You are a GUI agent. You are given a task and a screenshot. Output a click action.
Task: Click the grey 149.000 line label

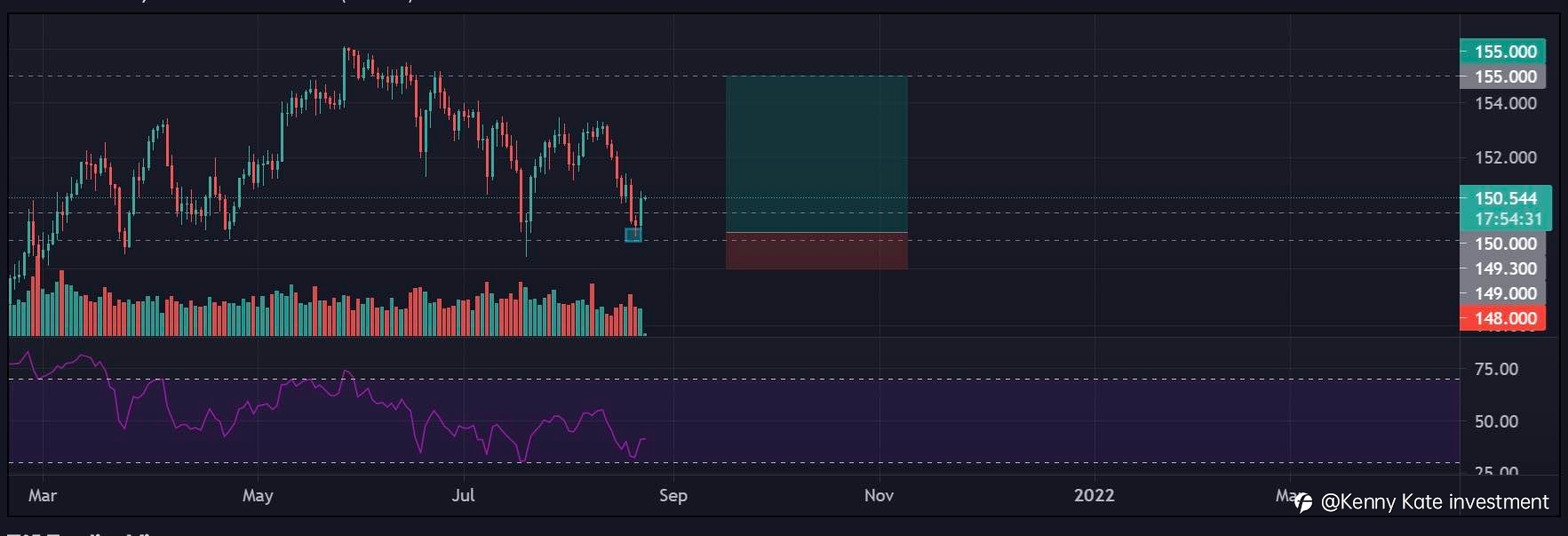[1502, 293]
